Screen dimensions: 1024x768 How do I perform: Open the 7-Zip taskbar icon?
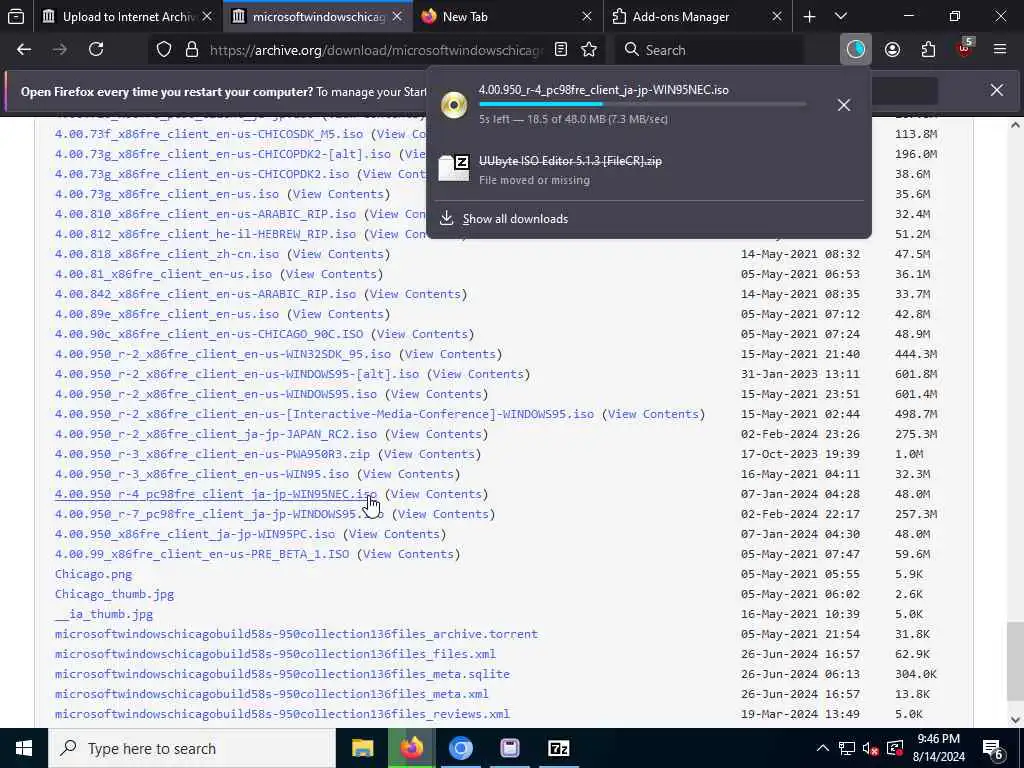(x=558, y=748)
